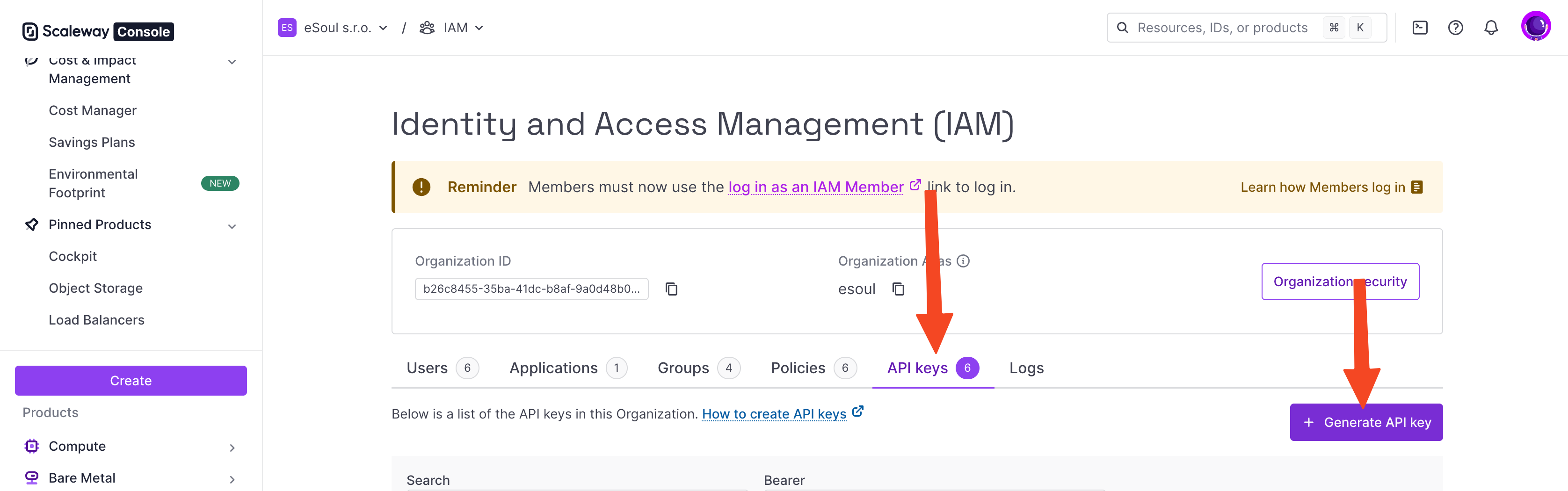1568x491 pixels.
Task: Collapse Cost & Impact Management section
Action: [x=232, y=62]
